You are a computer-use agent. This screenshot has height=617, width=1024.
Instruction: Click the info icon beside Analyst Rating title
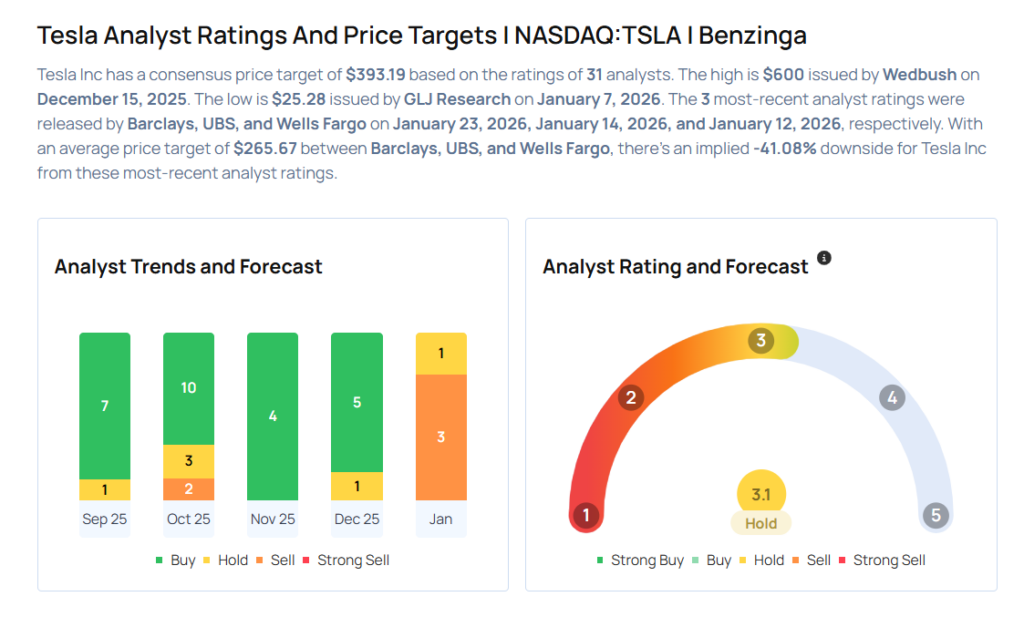(824, 258)
